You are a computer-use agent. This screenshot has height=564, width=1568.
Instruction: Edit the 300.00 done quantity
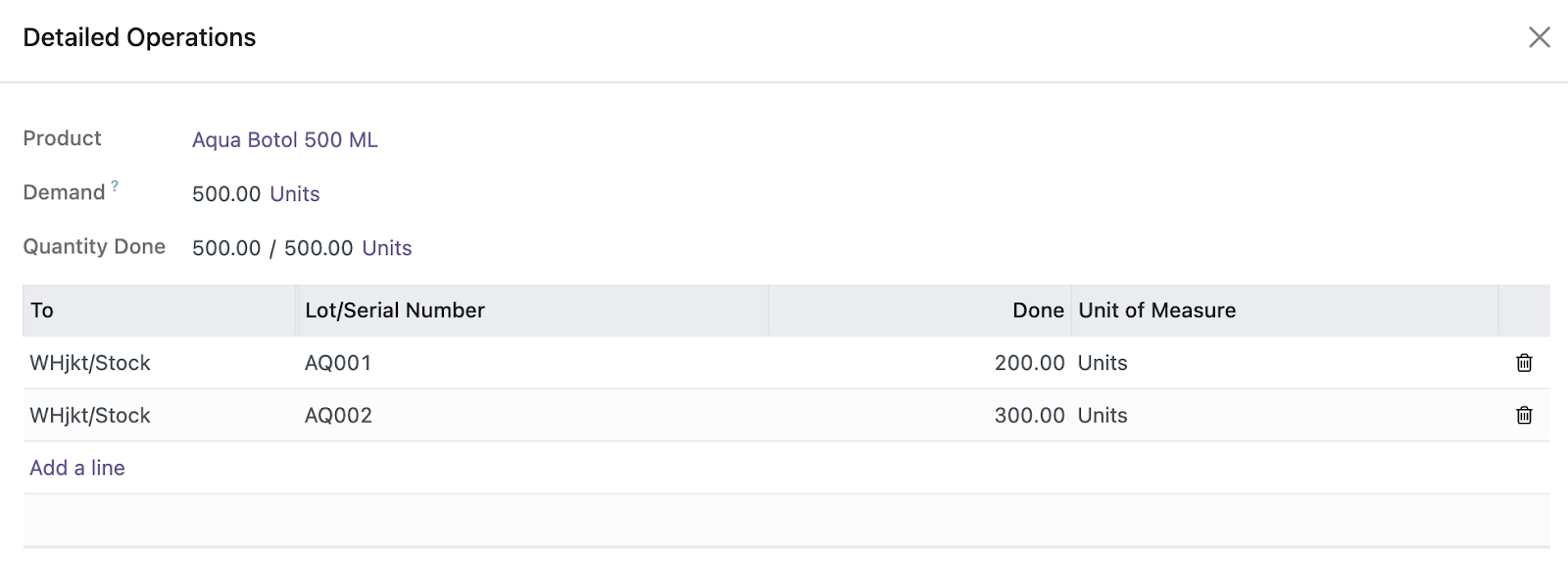click(x=920, y=415)
